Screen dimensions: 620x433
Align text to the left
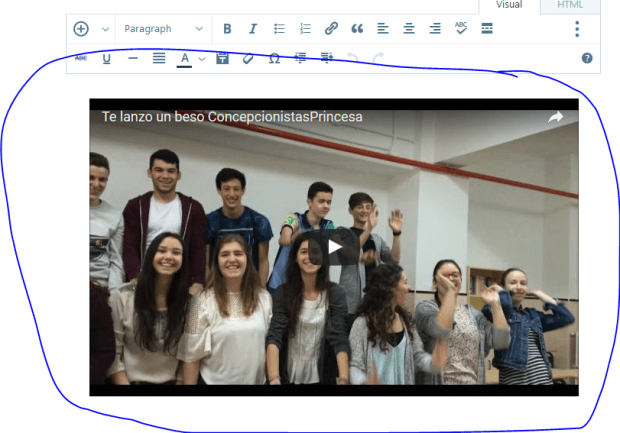[383, 29]
